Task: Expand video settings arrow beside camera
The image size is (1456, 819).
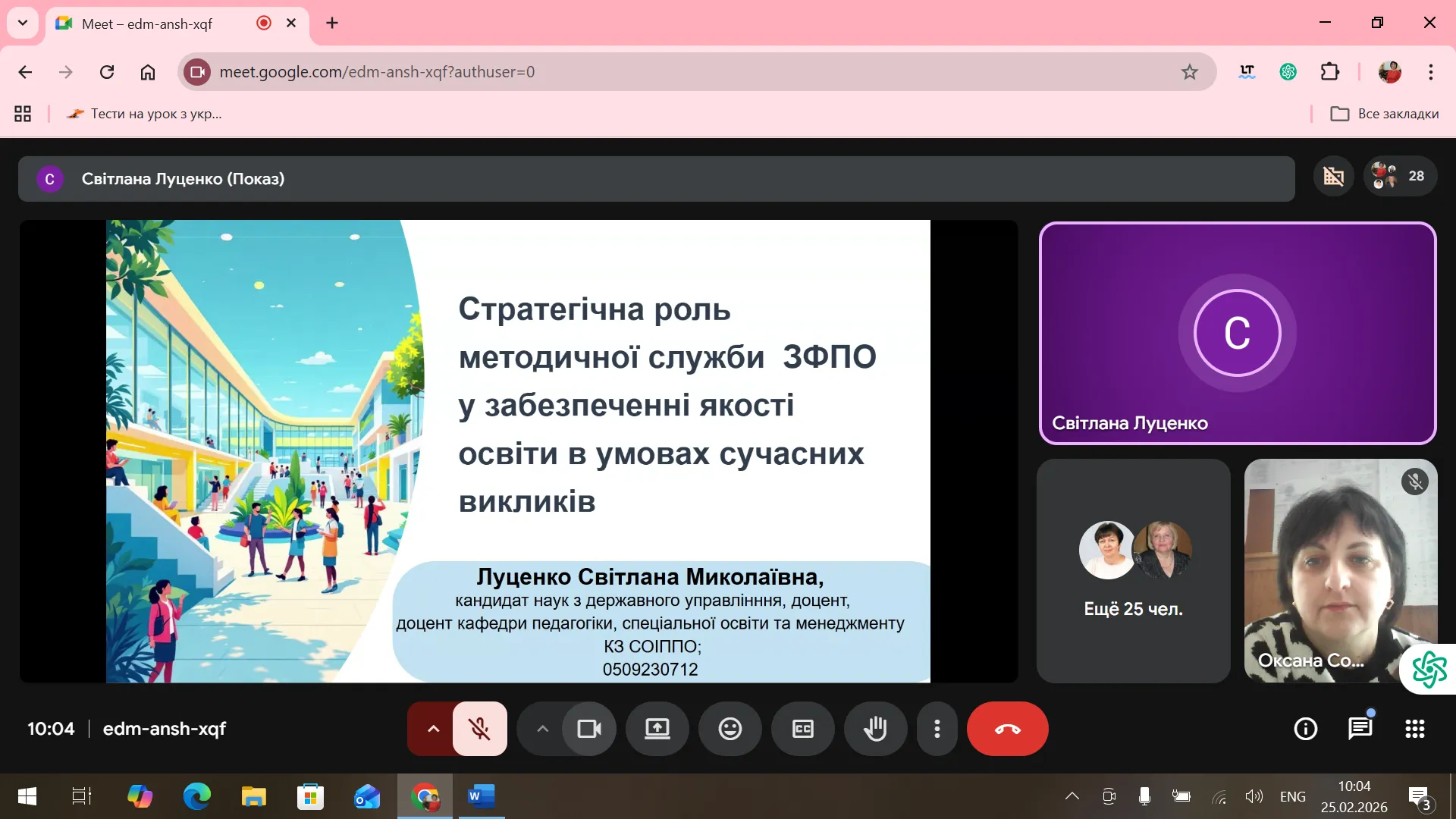Action: [542, 729]
